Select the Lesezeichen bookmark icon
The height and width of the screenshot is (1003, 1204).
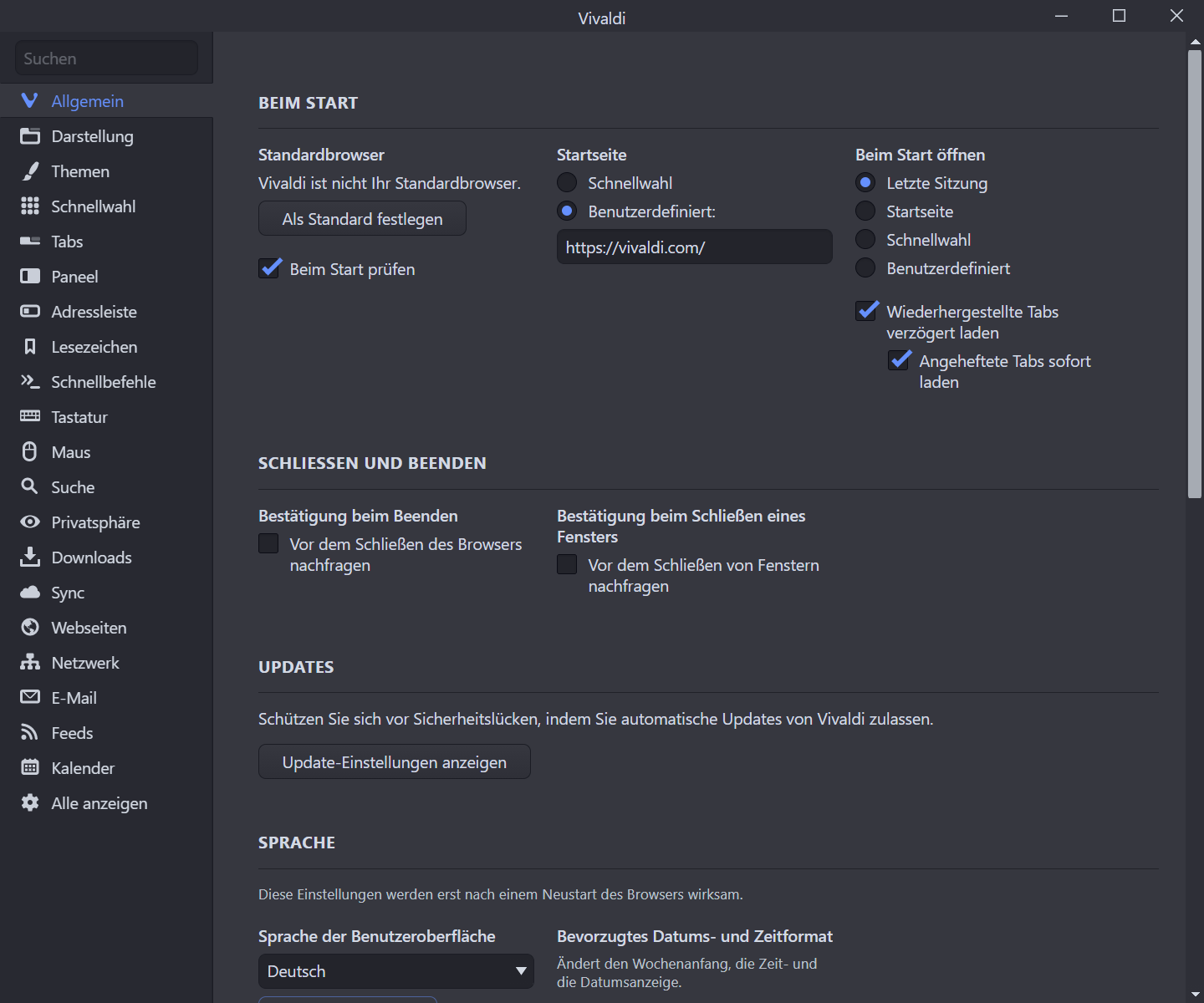pos(30,347)
